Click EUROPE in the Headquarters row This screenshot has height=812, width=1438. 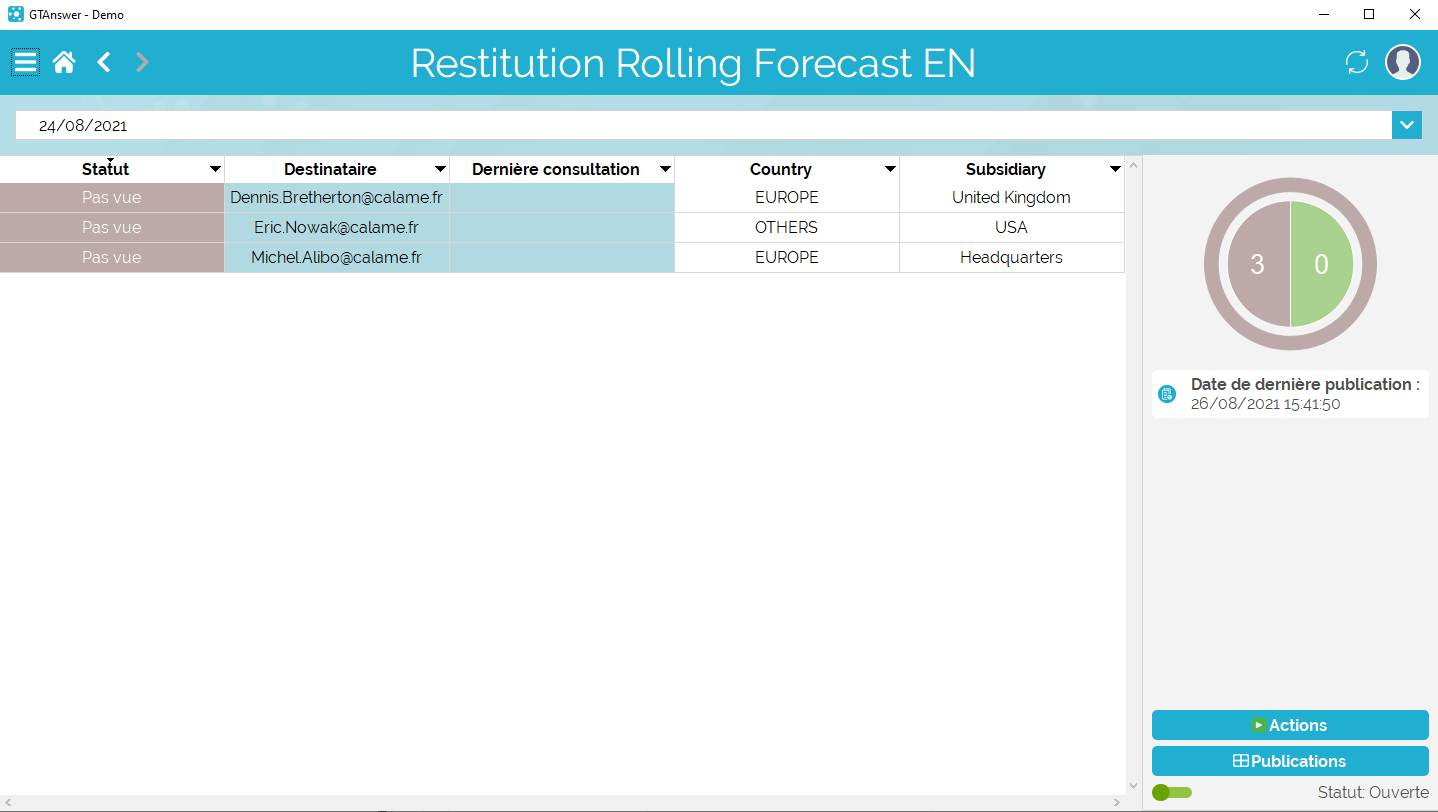787,258
